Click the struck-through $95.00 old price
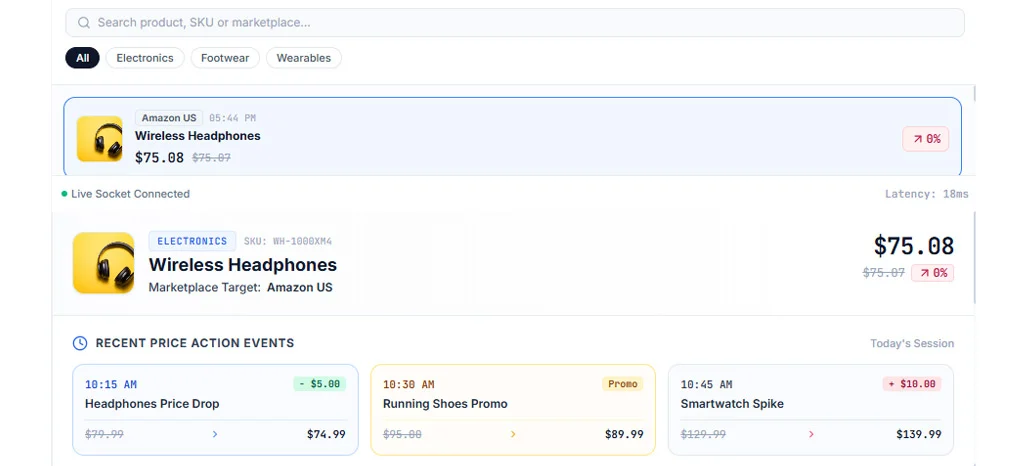Viewport: 1026px width, 466px height. tap(402, 435)
